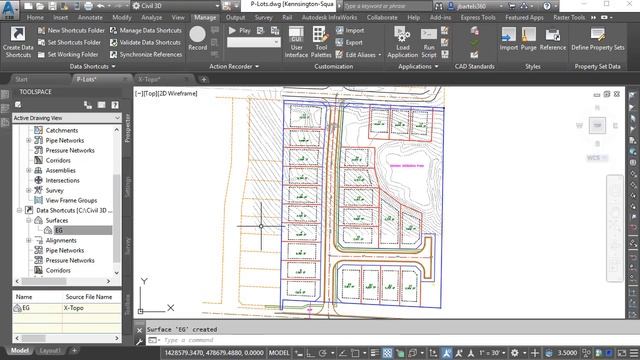Expand Assemblies tree node
Image resolution: width=640 pixels, height=360 pixels.
[x=29, y=170]
